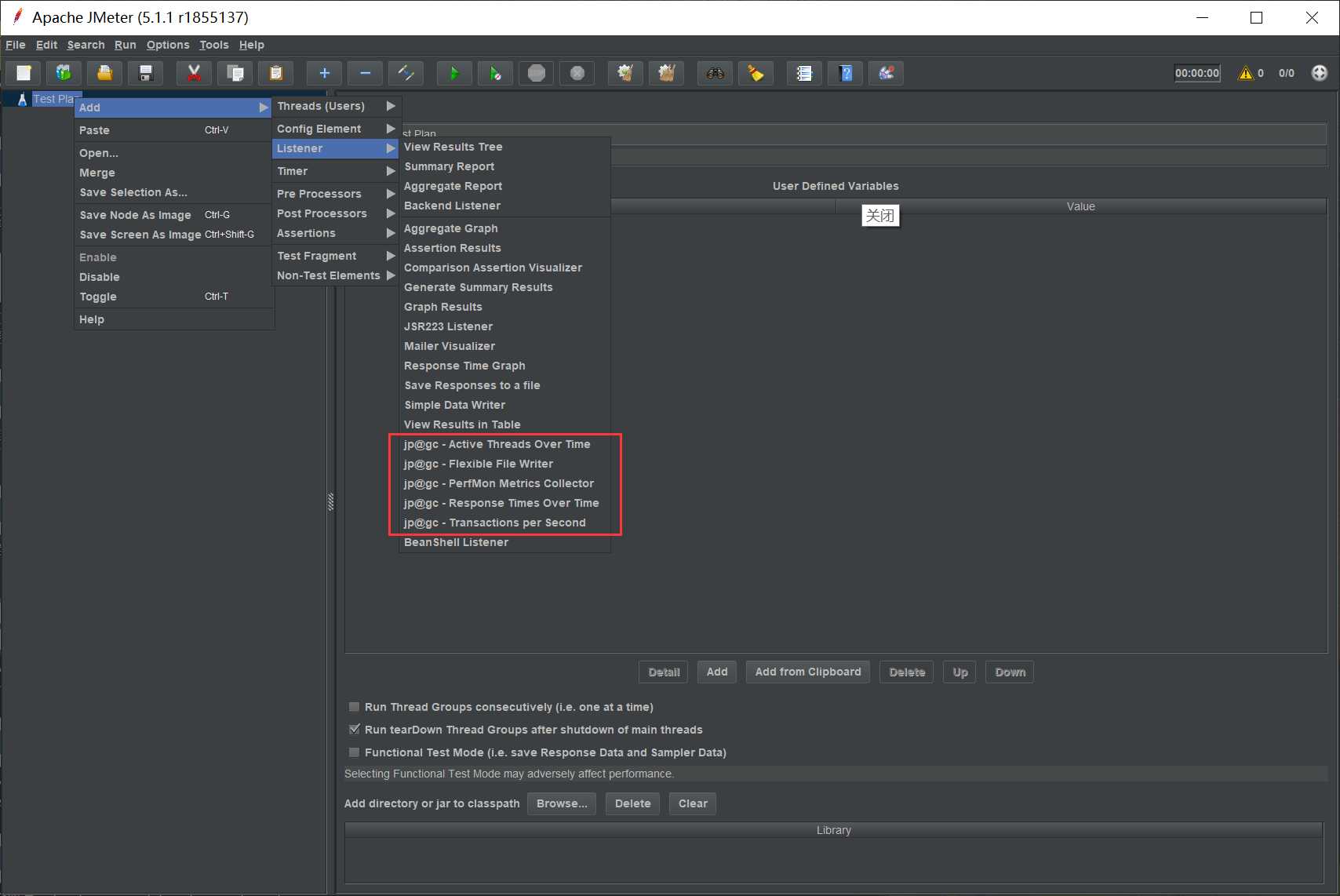This screenshot has width=1340, height=896.
Task: Click Start no pauses icon
Action: coord(495,73)
